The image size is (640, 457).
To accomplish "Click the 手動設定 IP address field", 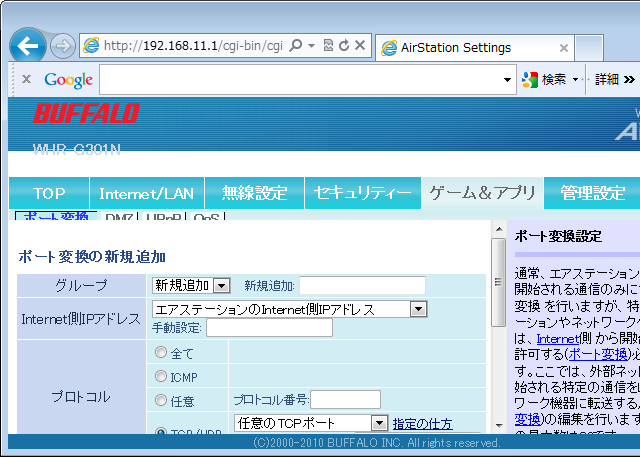I will (269, 328).
